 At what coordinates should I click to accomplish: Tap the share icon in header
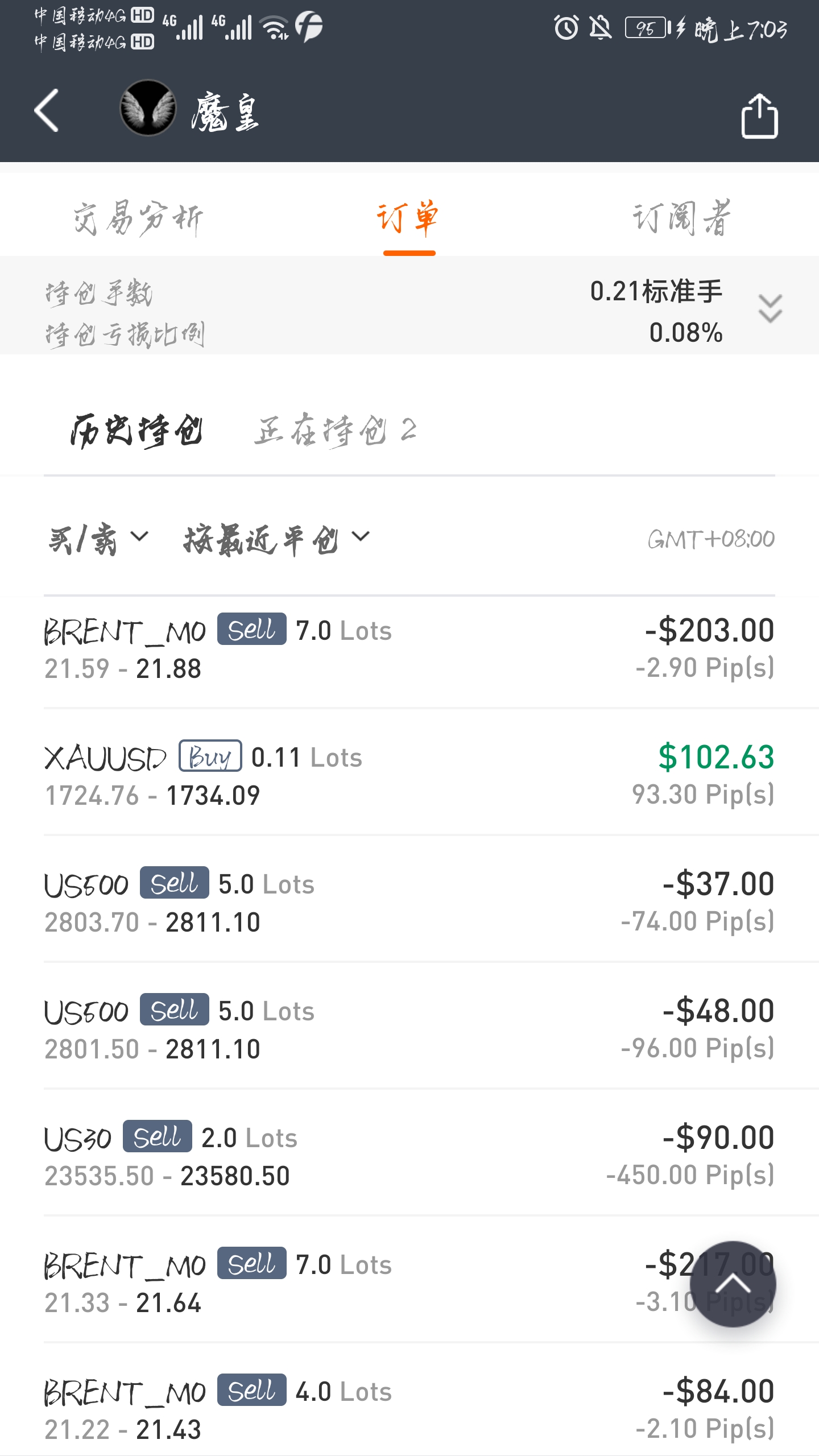(759, 116)
